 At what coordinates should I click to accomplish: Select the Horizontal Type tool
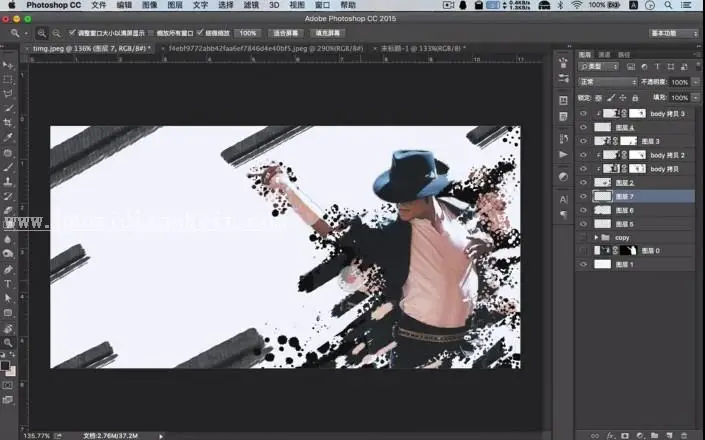click(x=8, y=284)
